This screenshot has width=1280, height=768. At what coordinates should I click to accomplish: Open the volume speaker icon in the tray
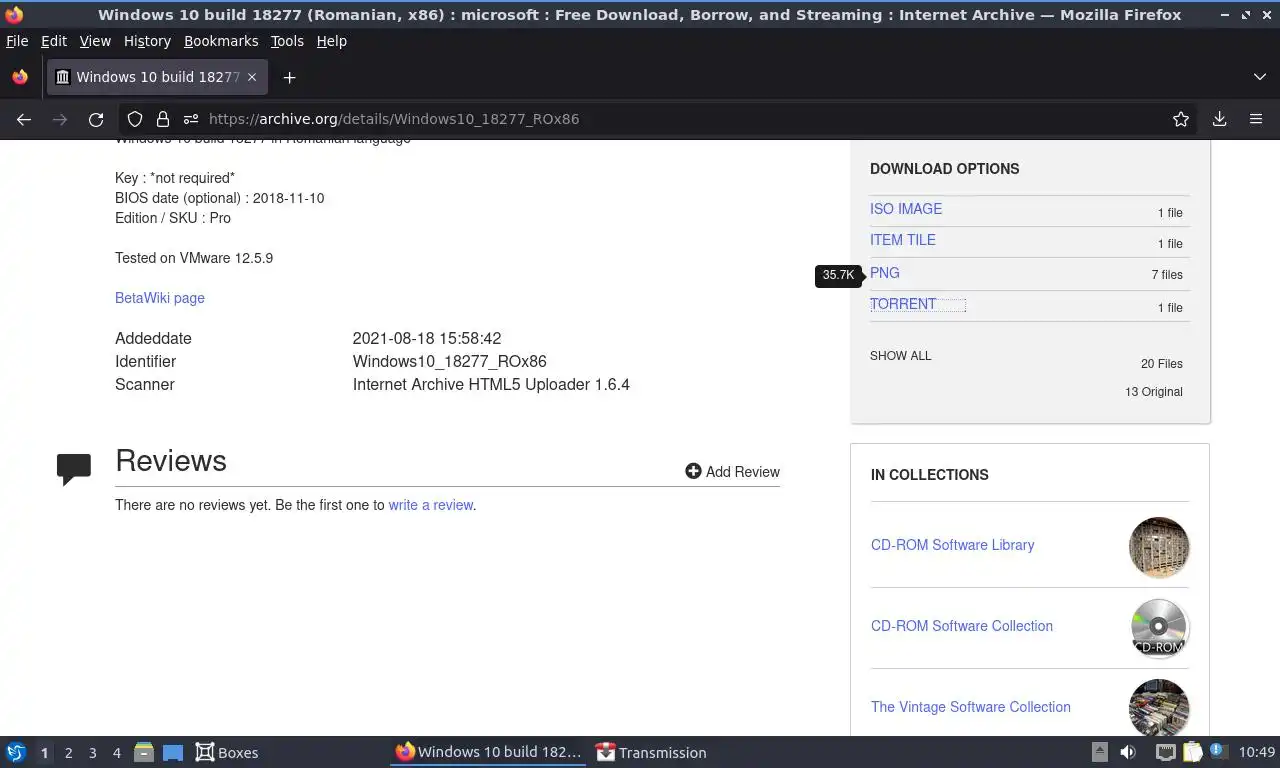tap(1128, 752)
